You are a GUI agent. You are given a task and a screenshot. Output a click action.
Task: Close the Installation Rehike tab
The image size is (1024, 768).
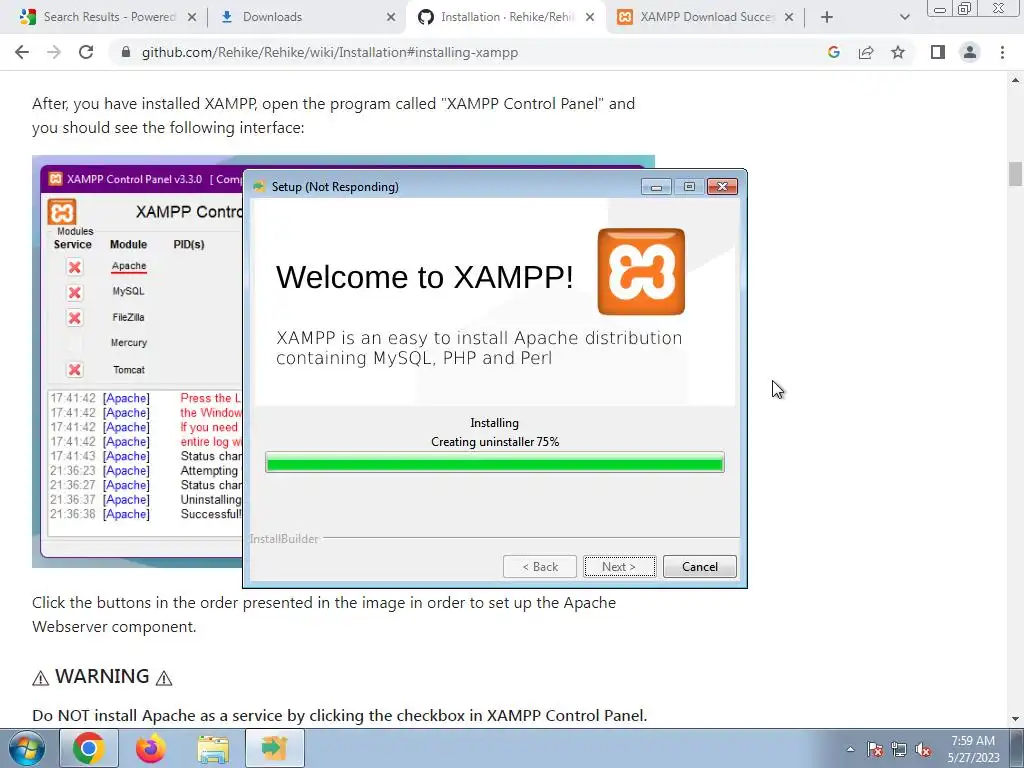coord(590,17)
